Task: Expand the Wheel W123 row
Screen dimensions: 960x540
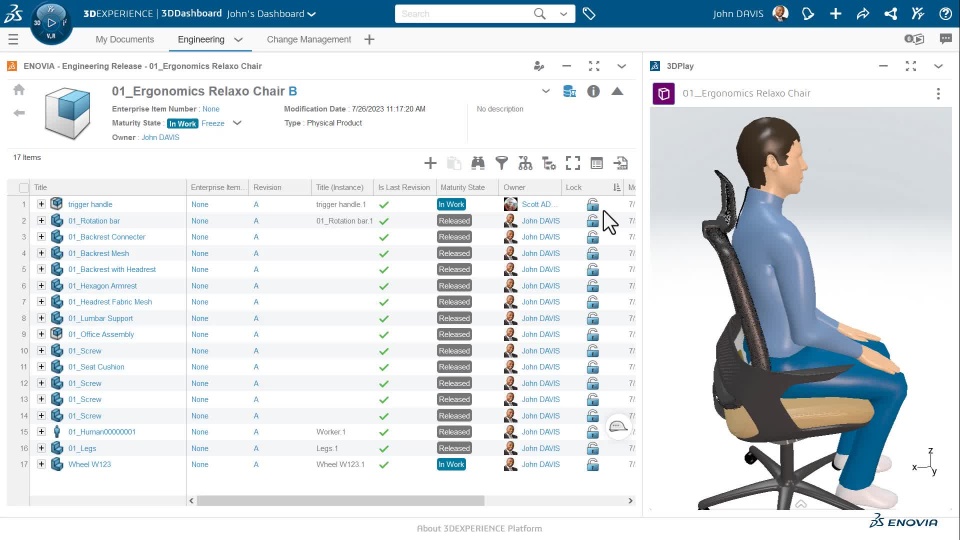Action: tap(41, 464)
